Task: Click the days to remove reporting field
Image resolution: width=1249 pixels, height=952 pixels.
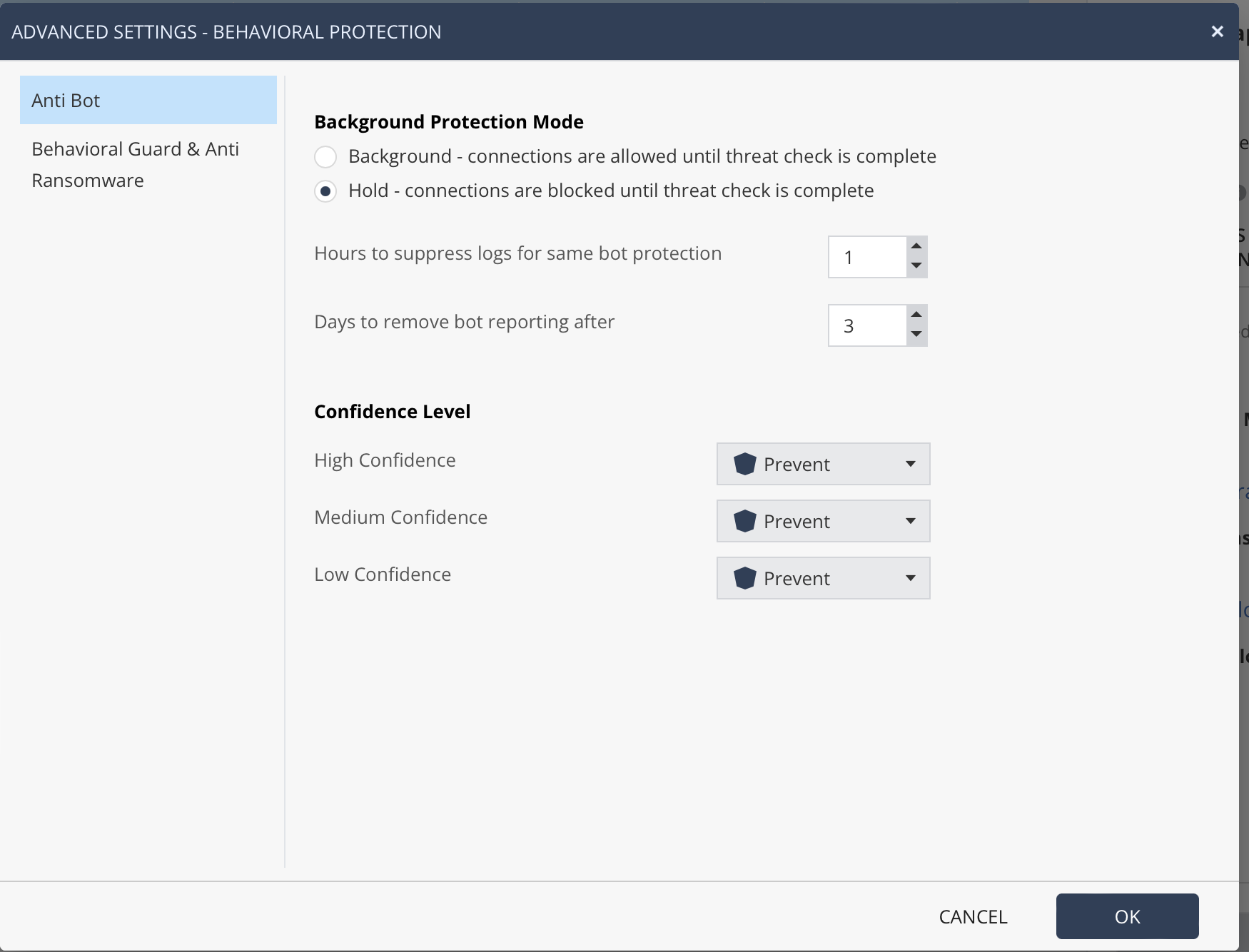Action: [x=866, y=325]
